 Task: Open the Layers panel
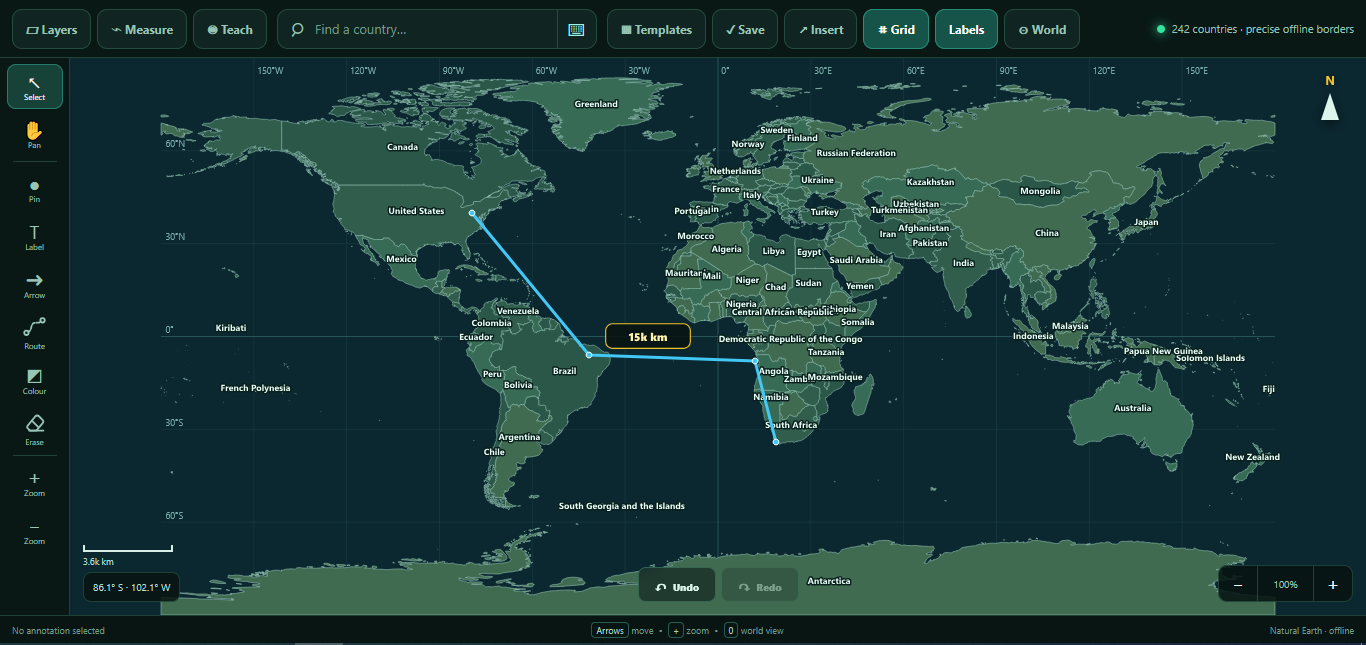(x=52, y=30)
